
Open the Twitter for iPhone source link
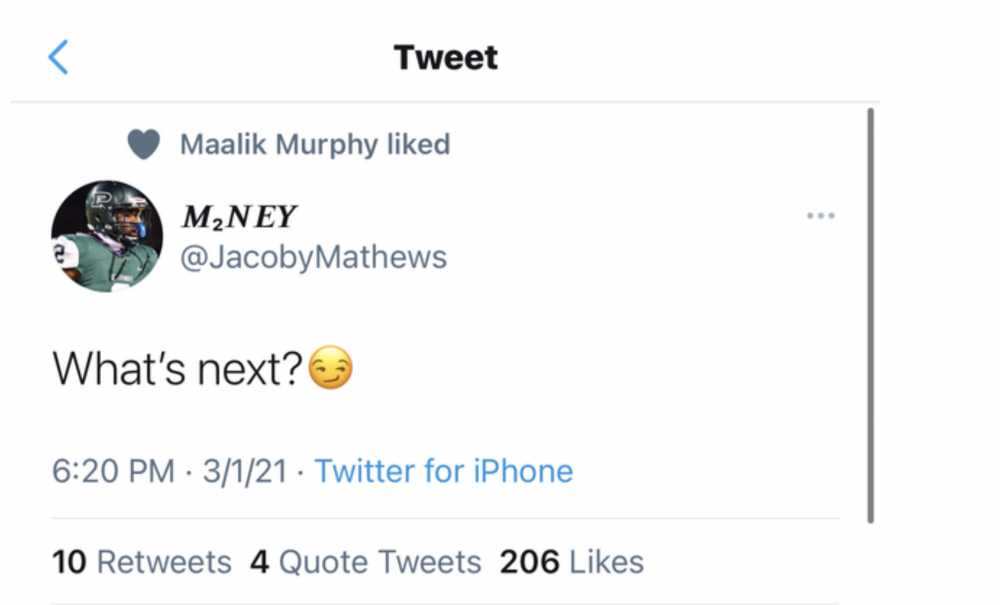tap(444, 471)
